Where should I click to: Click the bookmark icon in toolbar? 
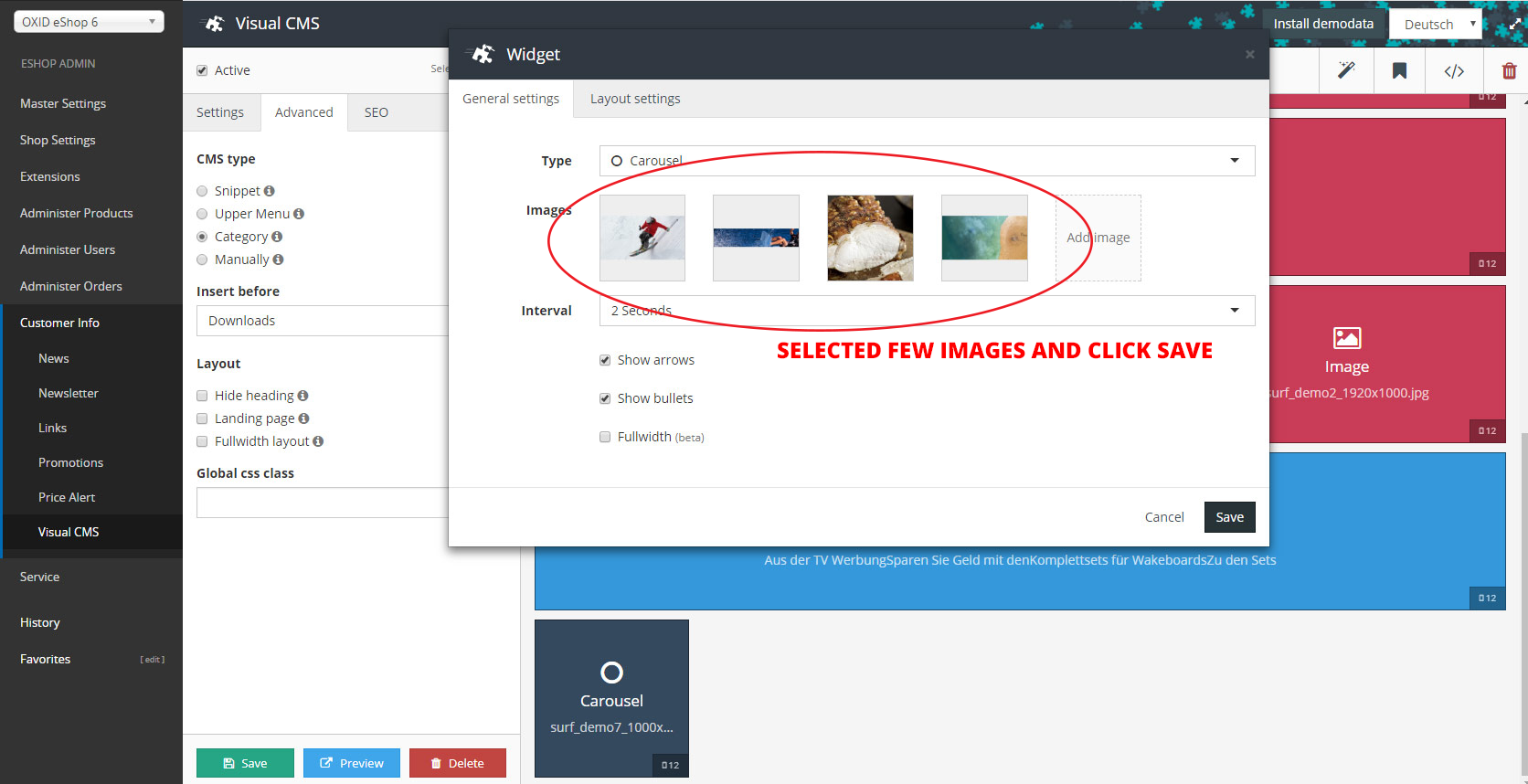[1399, 70]
